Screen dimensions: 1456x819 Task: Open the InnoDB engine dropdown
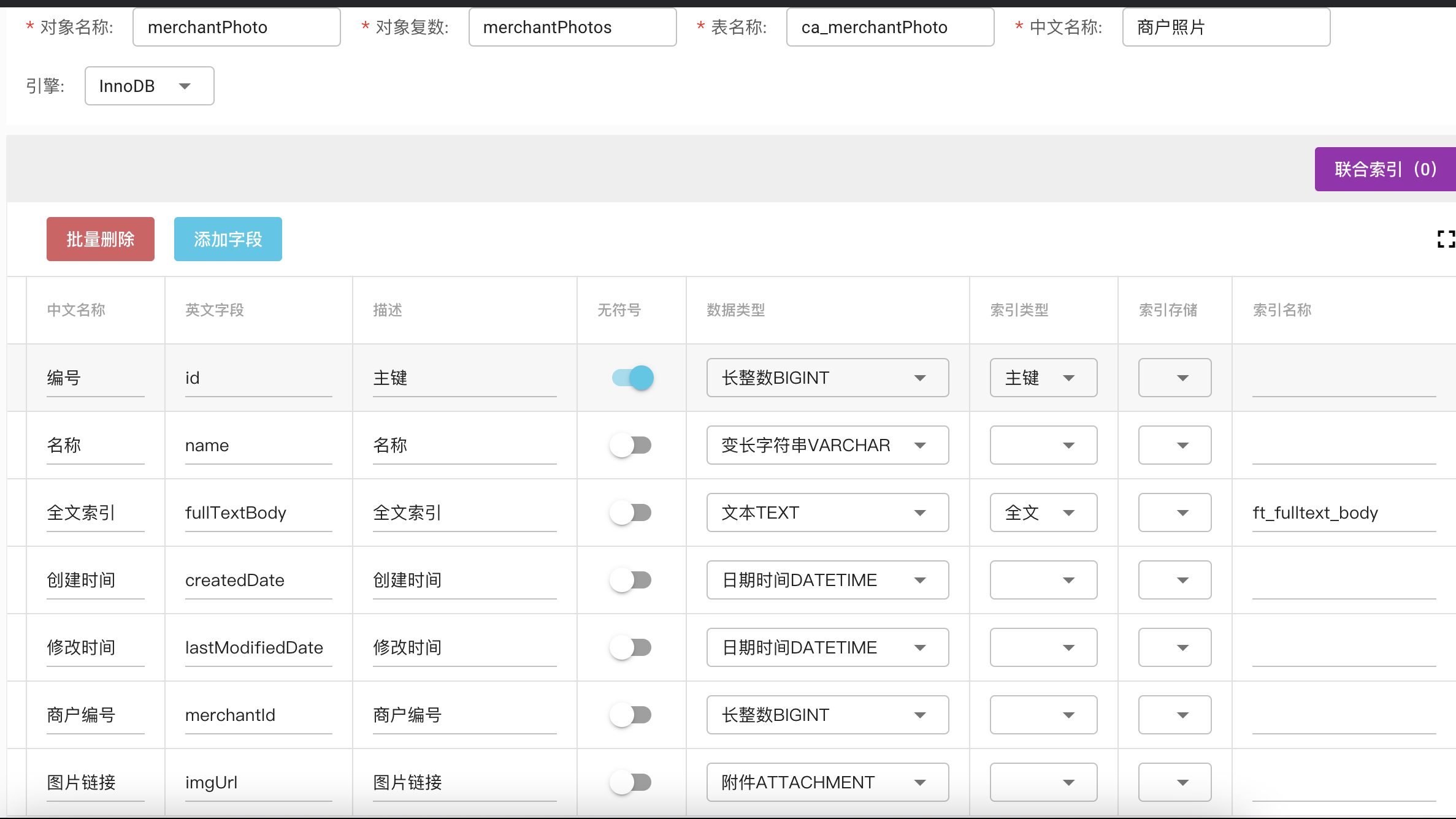pyautogui.click(x=149, y=86)
